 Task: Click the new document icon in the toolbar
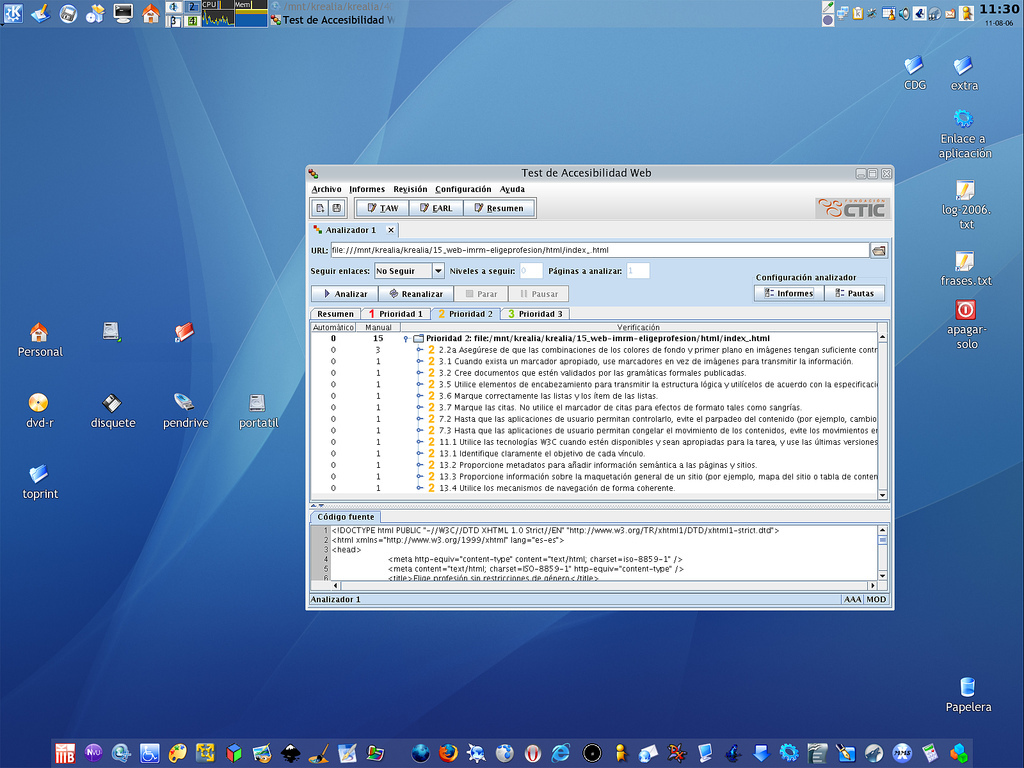tap(320, 208)
